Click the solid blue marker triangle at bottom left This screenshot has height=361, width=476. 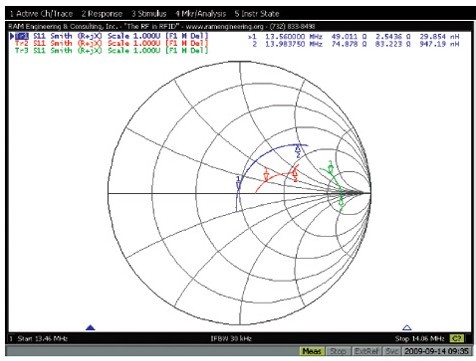[90, 328]
